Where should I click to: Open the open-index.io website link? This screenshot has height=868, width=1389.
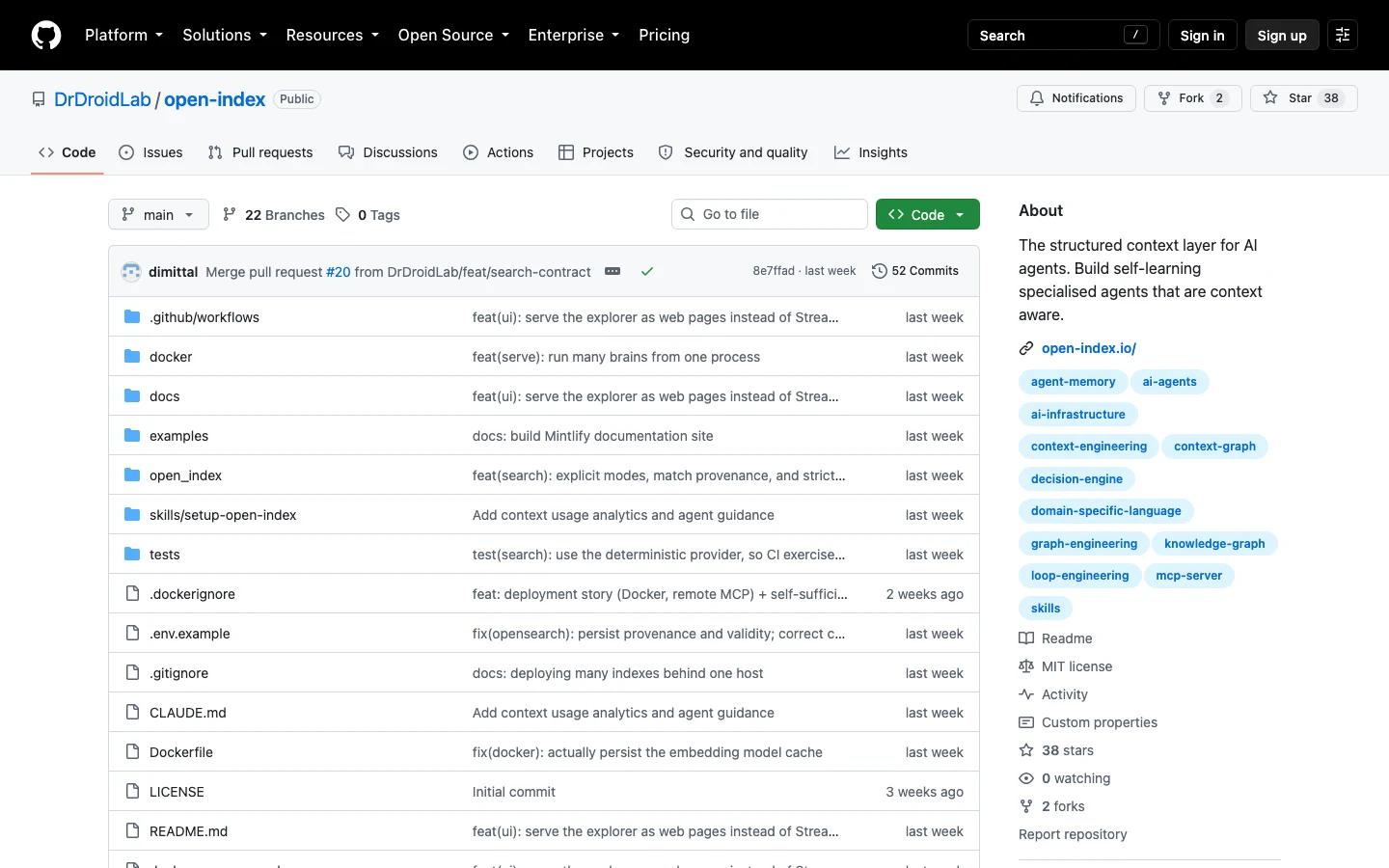1089,348
